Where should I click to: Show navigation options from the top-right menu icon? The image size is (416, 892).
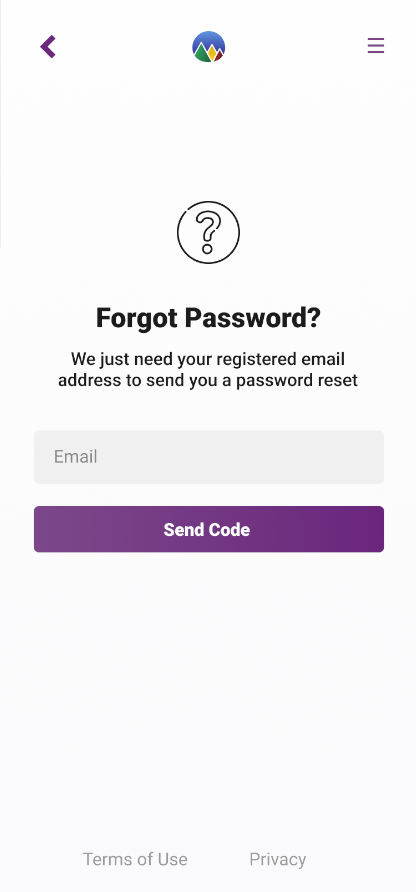(x=376, y=46)
